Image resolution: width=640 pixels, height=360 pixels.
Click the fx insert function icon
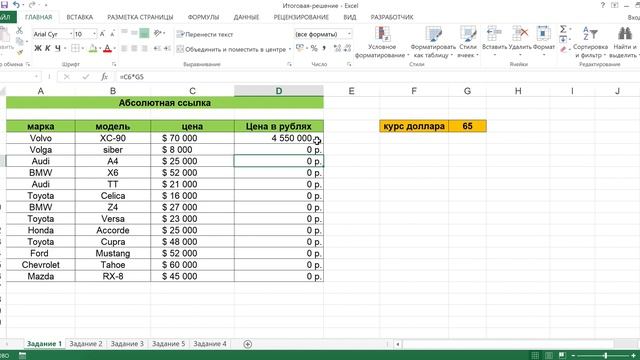coord(104,77)
